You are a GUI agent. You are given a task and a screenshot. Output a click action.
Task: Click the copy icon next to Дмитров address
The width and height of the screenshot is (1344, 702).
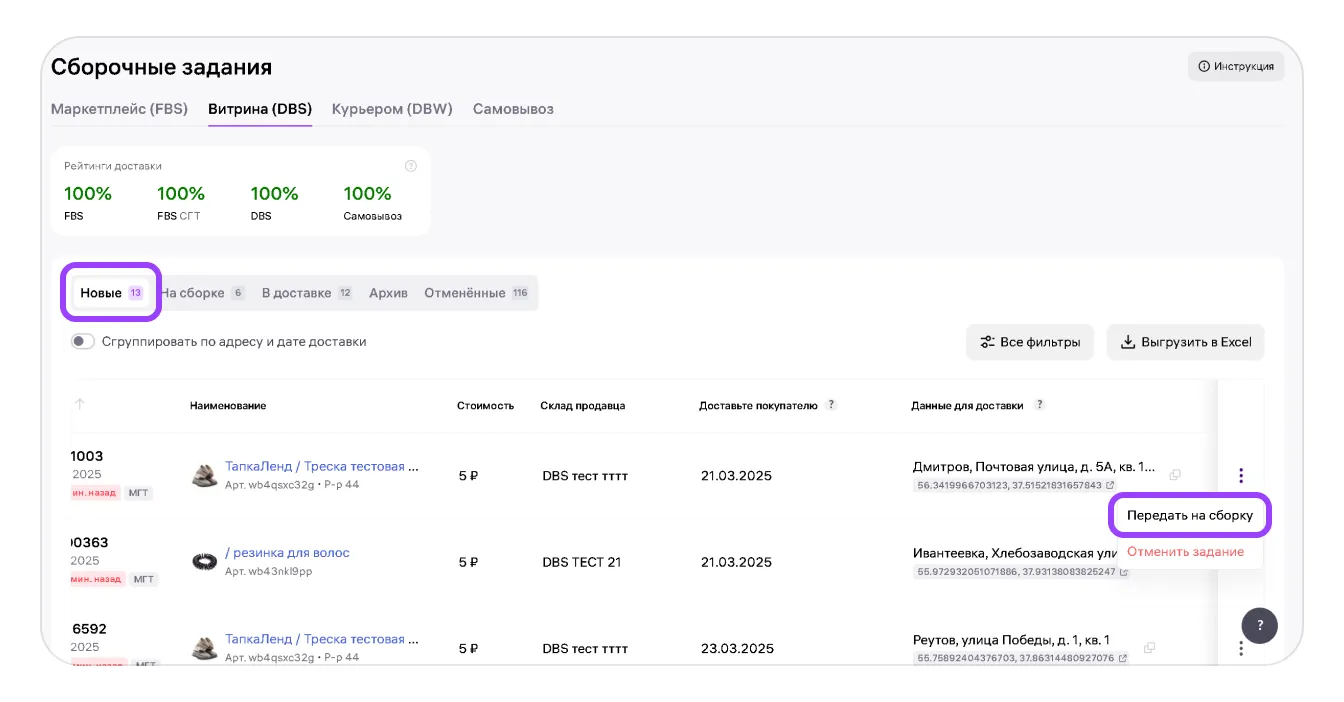point(1175,475)
